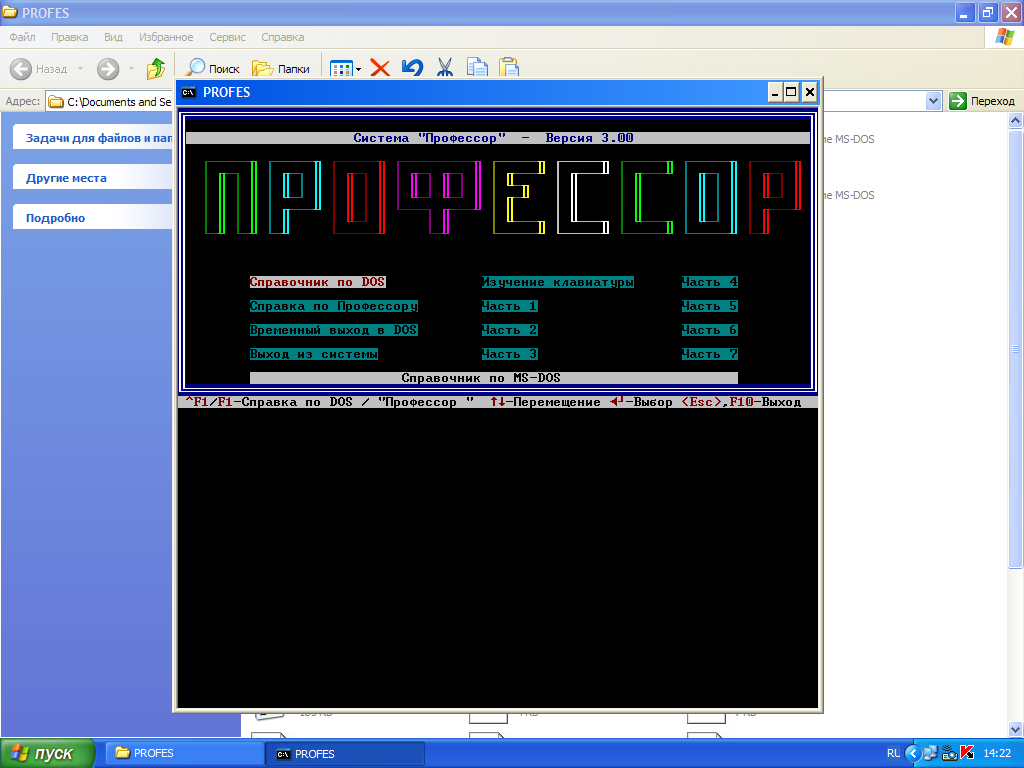The image size is (1024, 768).
Task: Click the Cut scissors toolbar icon
Action: 445,67
